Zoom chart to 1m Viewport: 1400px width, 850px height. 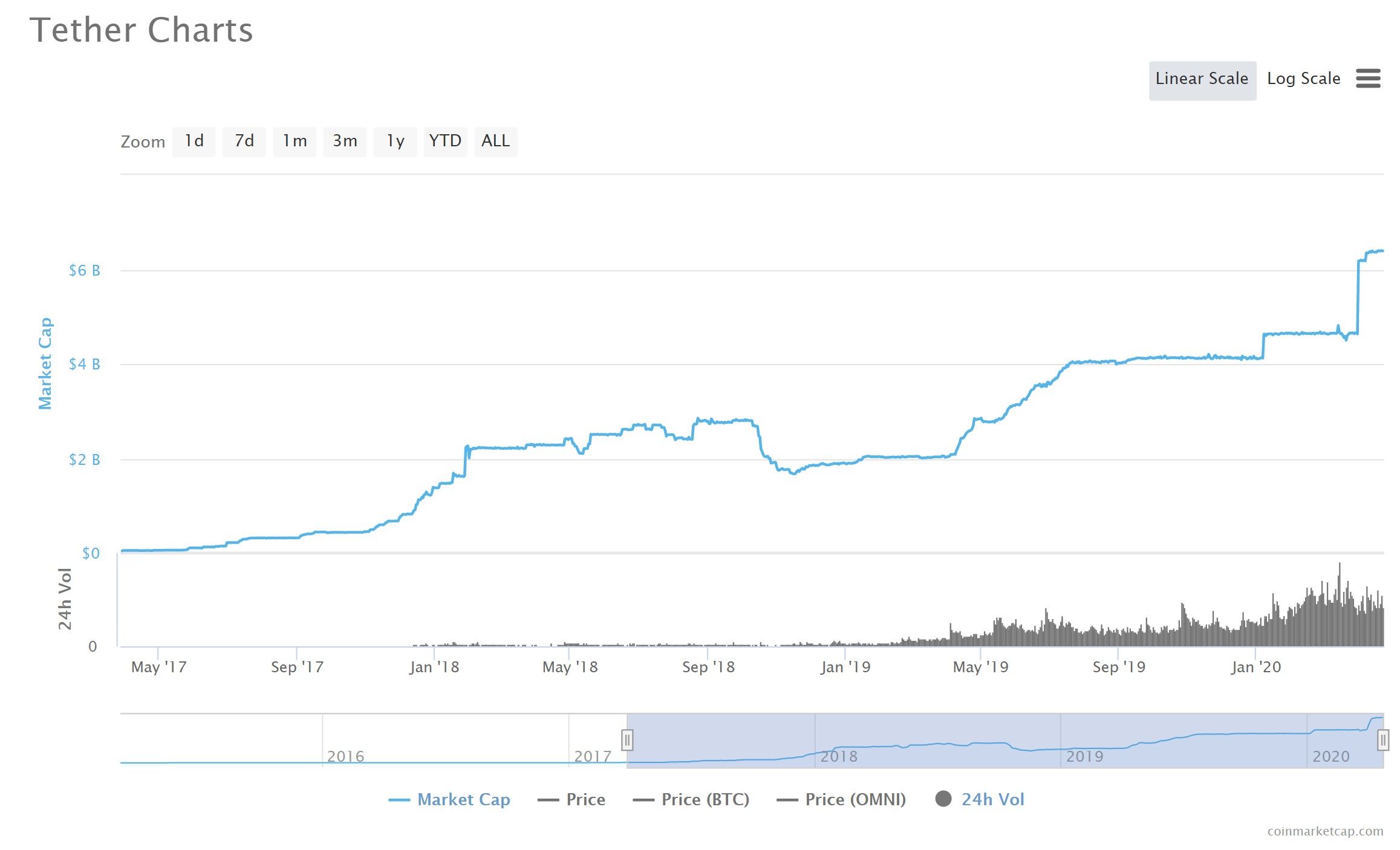295,141
